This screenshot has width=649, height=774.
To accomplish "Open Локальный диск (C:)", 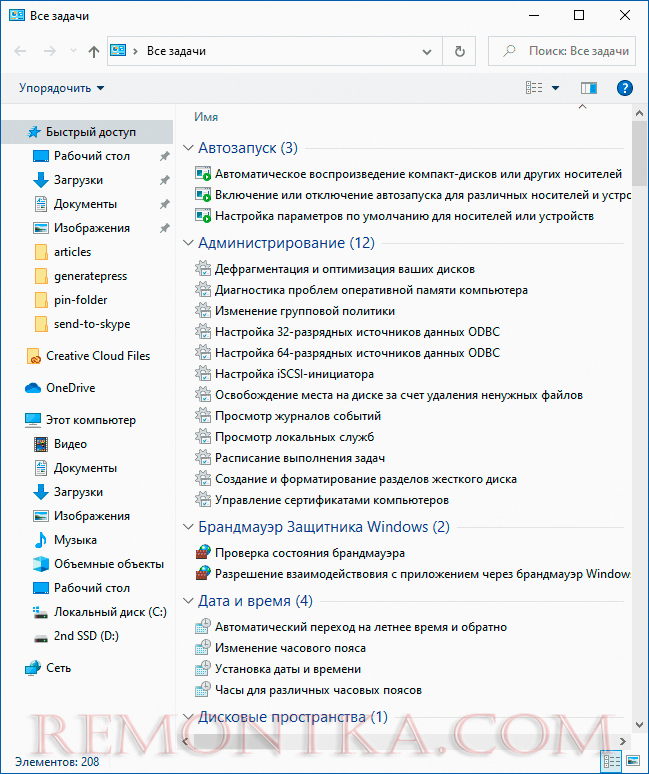I will pos(110,612).
